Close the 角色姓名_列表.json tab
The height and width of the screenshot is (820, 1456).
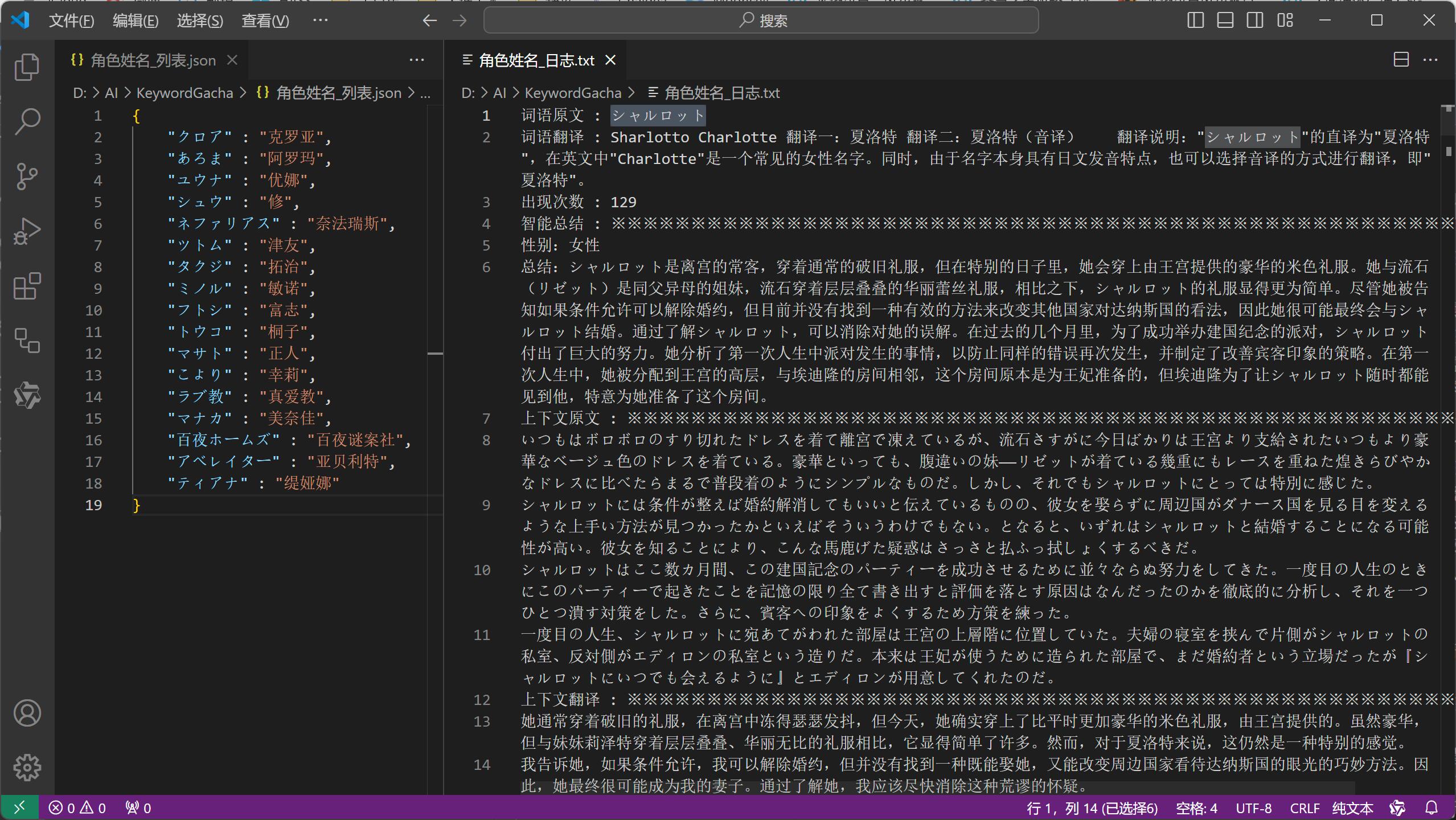coord(232,60)
